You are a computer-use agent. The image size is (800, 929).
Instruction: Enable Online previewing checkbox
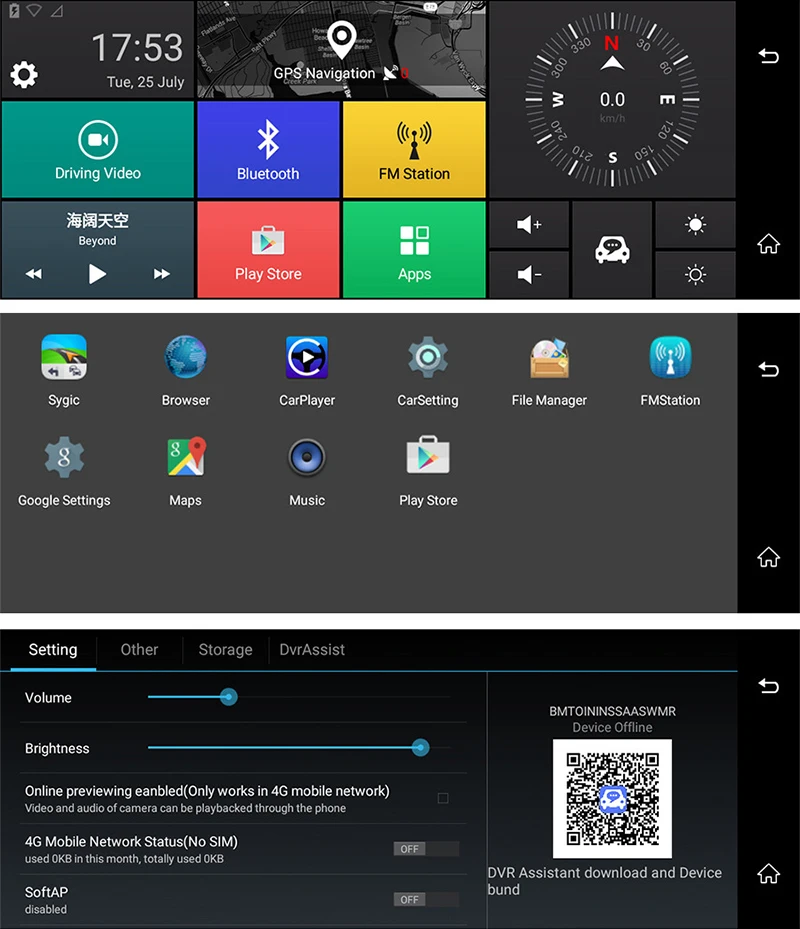coord(443,799)
